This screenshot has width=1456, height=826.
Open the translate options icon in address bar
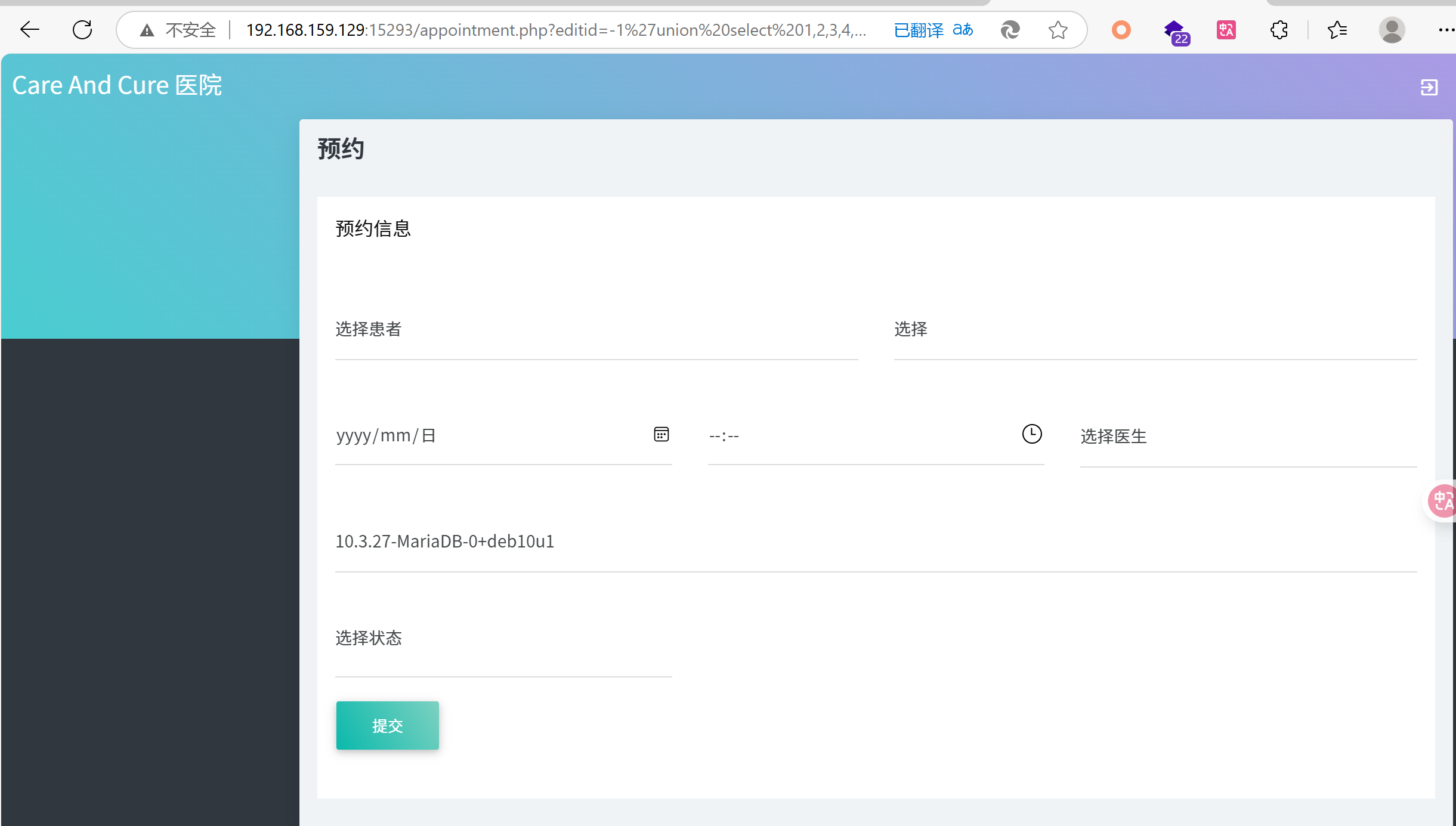click(962, 30)
